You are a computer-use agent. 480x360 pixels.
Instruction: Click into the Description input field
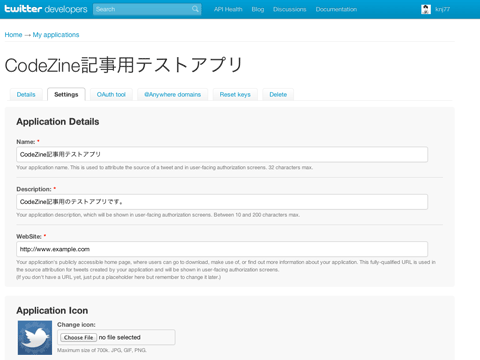coord(222,202)
